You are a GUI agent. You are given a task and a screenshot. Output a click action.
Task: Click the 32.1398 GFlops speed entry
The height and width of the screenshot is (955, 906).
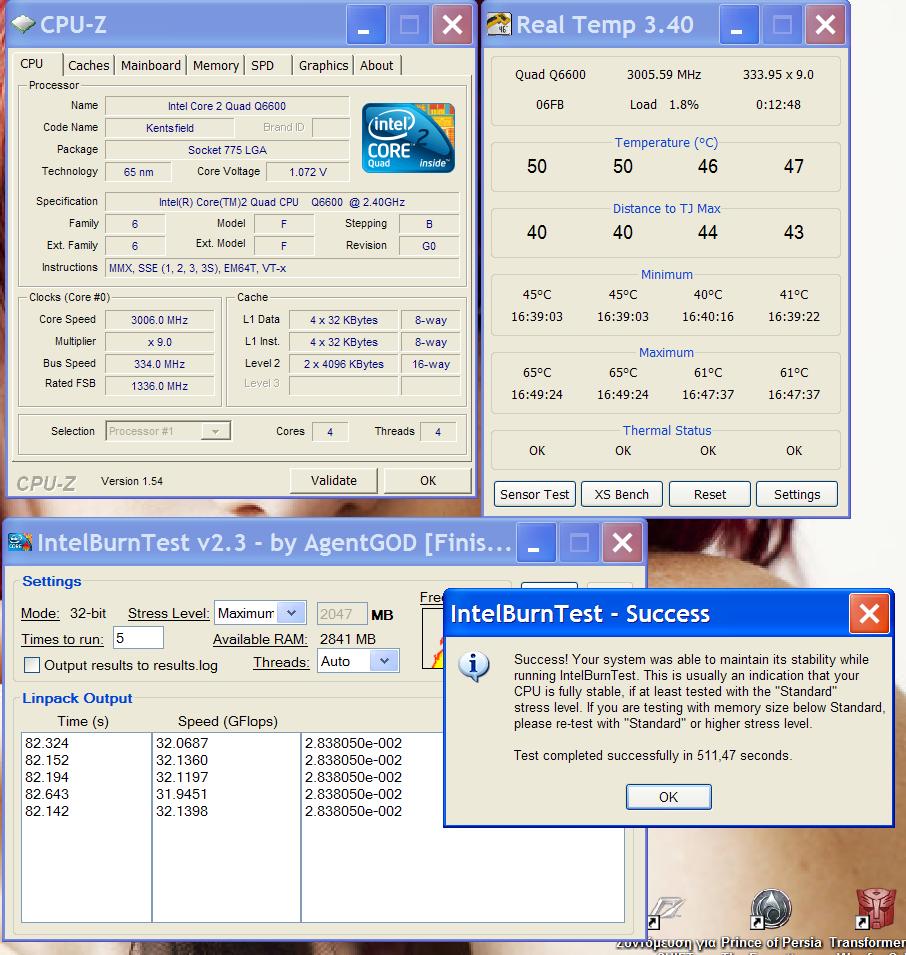[182, 811]
